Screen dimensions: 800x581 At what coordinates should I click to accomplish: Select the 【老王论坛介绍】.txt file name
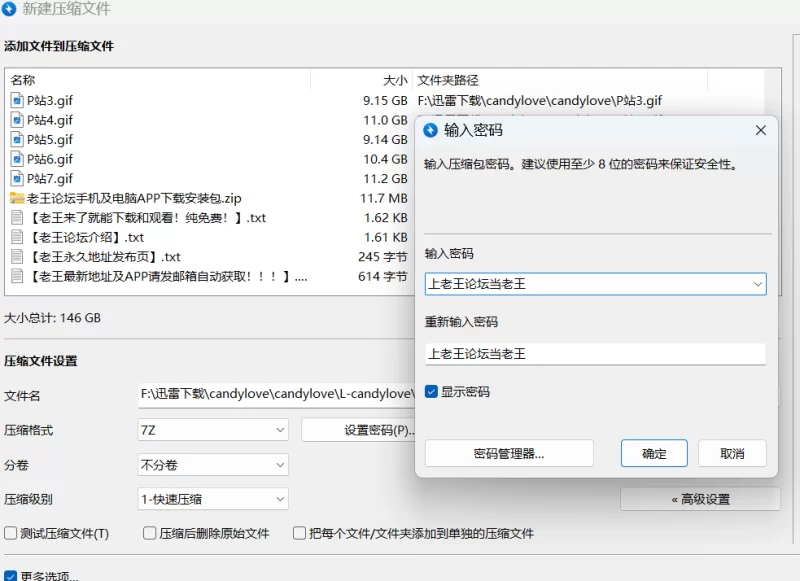coord(87,237)
